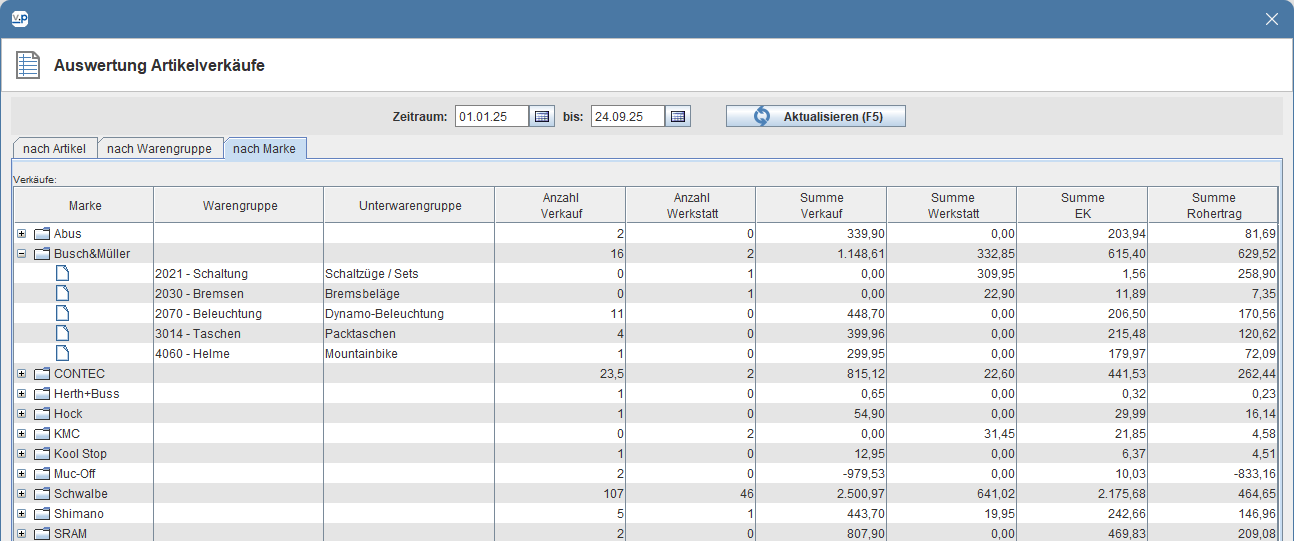Expand the Kool Stop brand row
The height and width of the screenshot is (541, 1294).
click(x=22, y=454)
